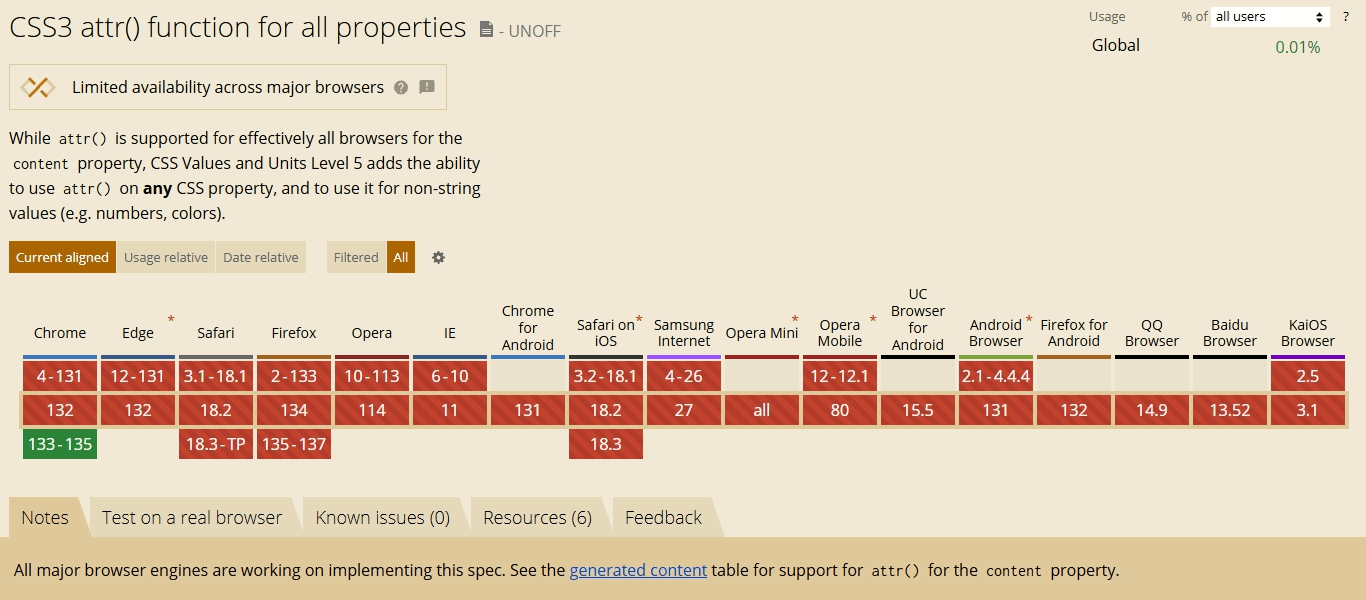The image size is (1366, 600).
Task: Click the asterisk note beside Opera Mini
Action: pyautogui.click(x=795, y=320)
